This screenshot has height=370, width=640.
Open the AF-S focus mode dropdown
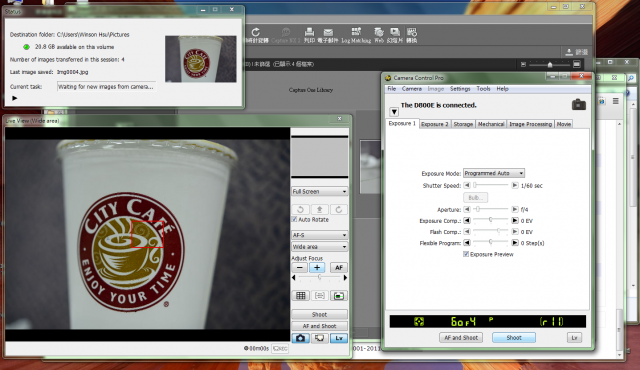pyautogui.click(x=320, y=235)
